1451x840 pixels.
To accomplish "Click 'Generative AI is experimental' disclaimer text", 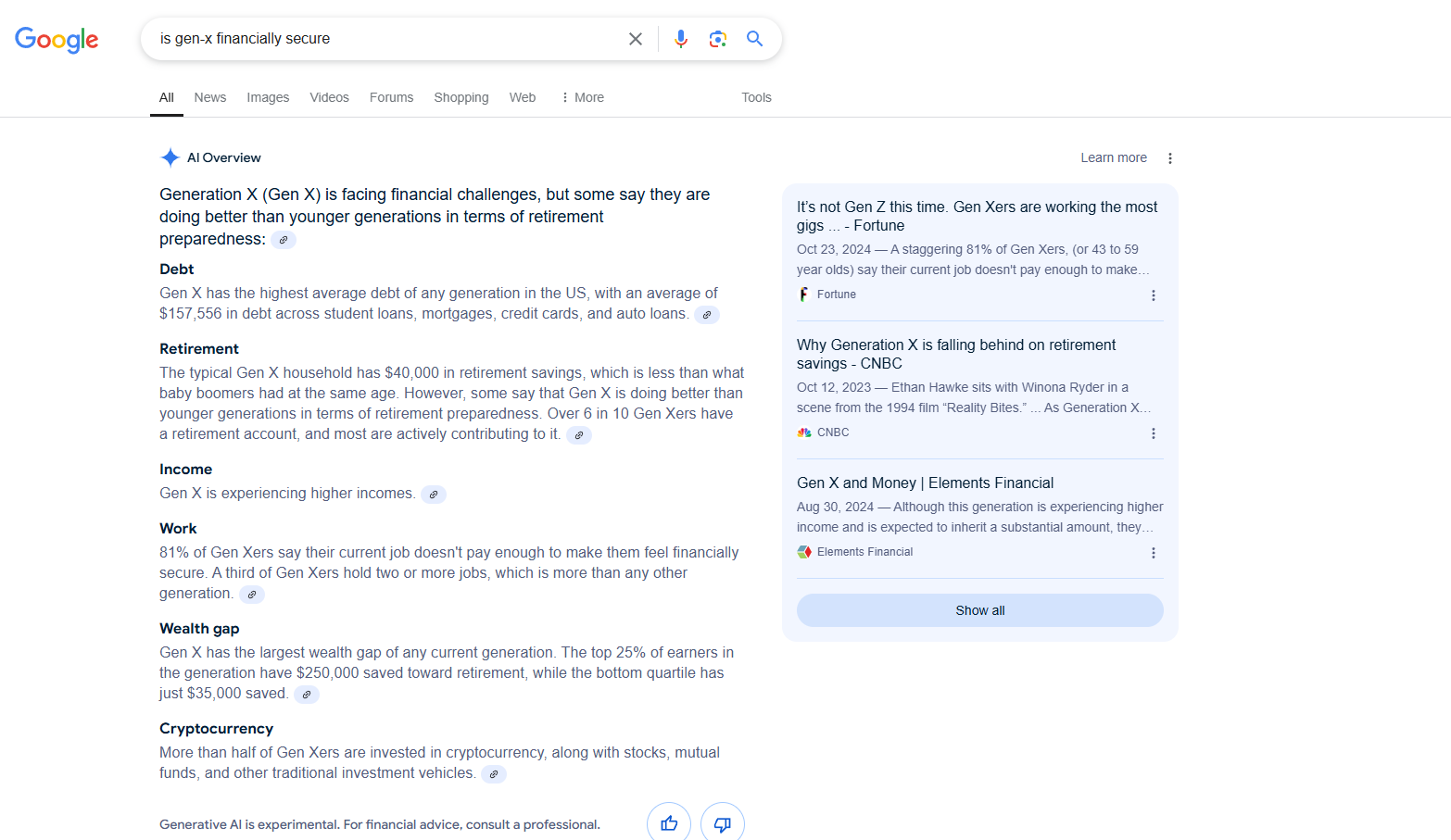I will tap(380, 824).
